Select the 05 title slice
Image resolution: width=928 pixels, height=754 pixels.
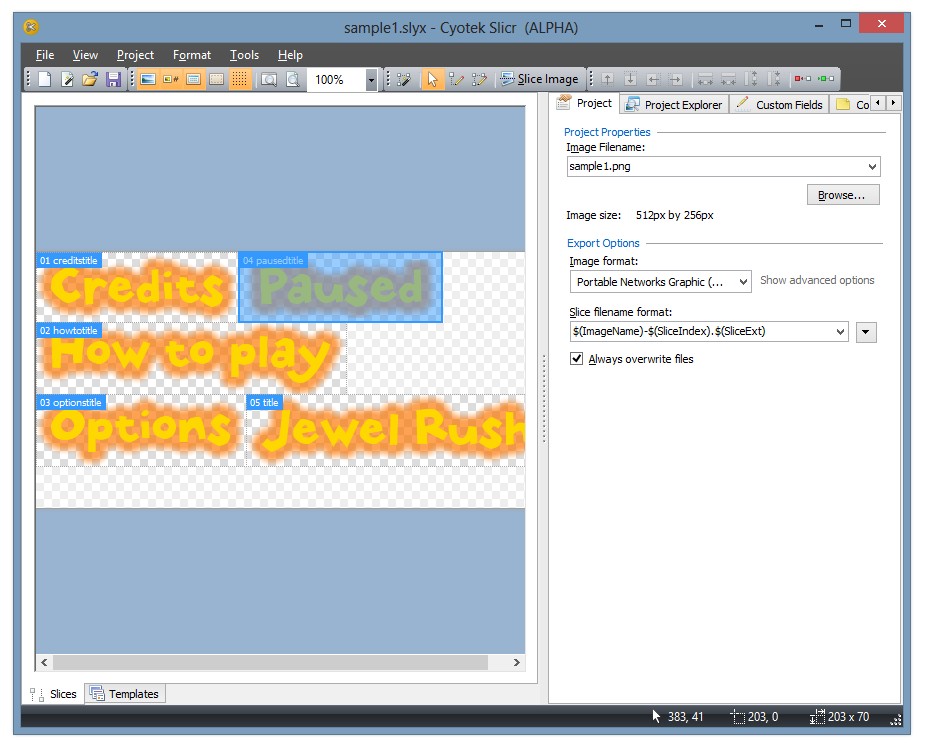point(386,432)
